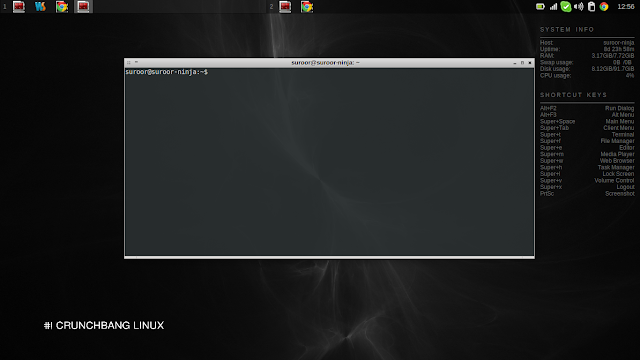Viewport: 640px width, 360px height.
Task: Click the Disk usage row
Action: [587, 69]
